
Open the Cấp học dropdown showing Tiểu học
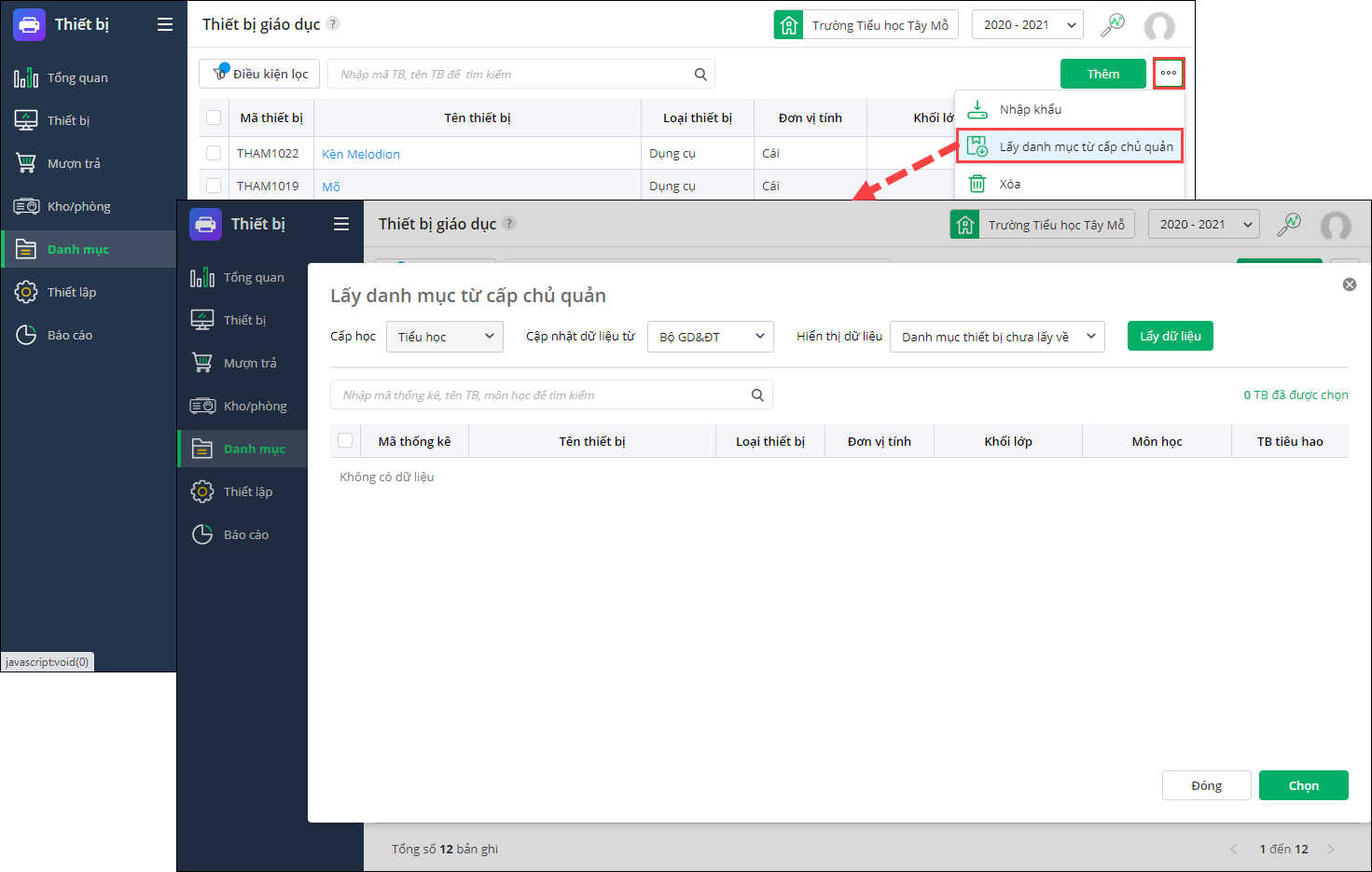pos(445,337)
